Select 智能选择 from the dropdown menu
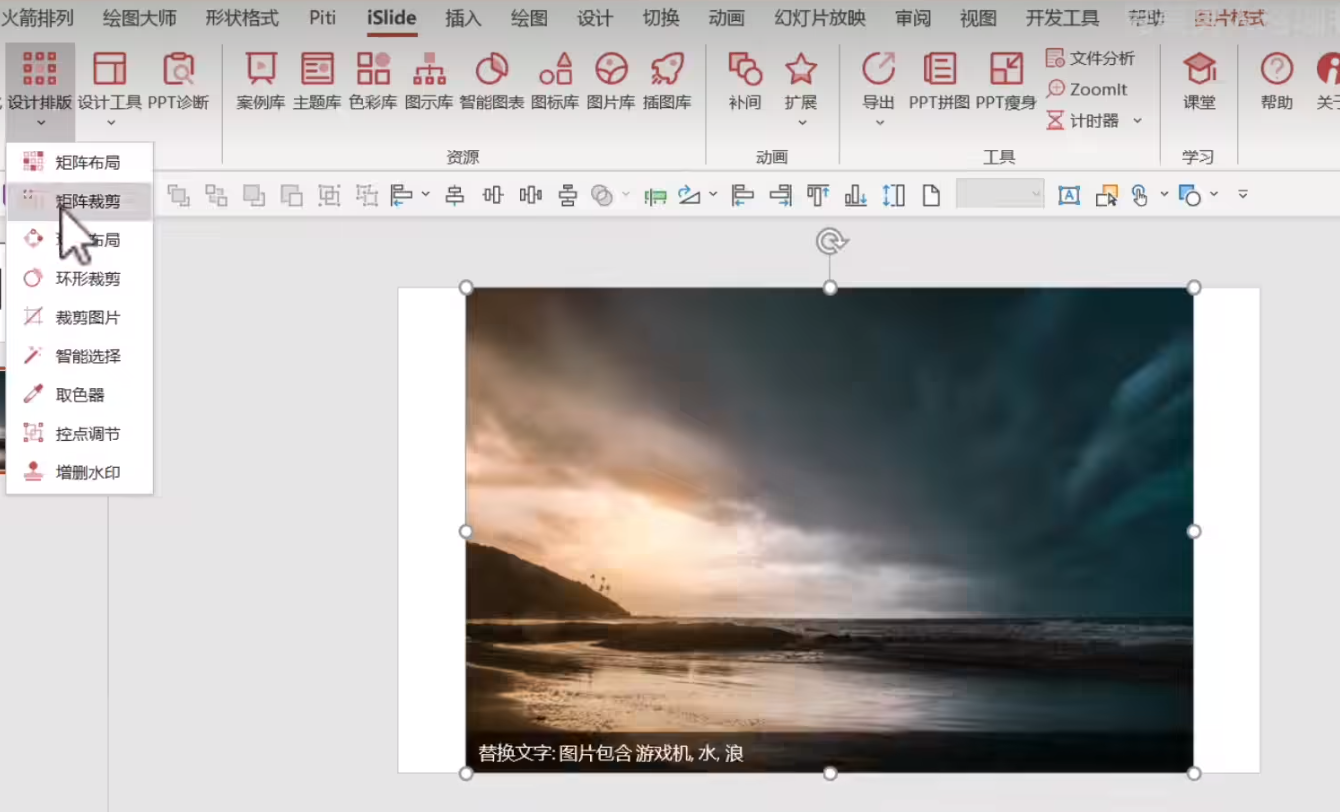 coord(80,356)
